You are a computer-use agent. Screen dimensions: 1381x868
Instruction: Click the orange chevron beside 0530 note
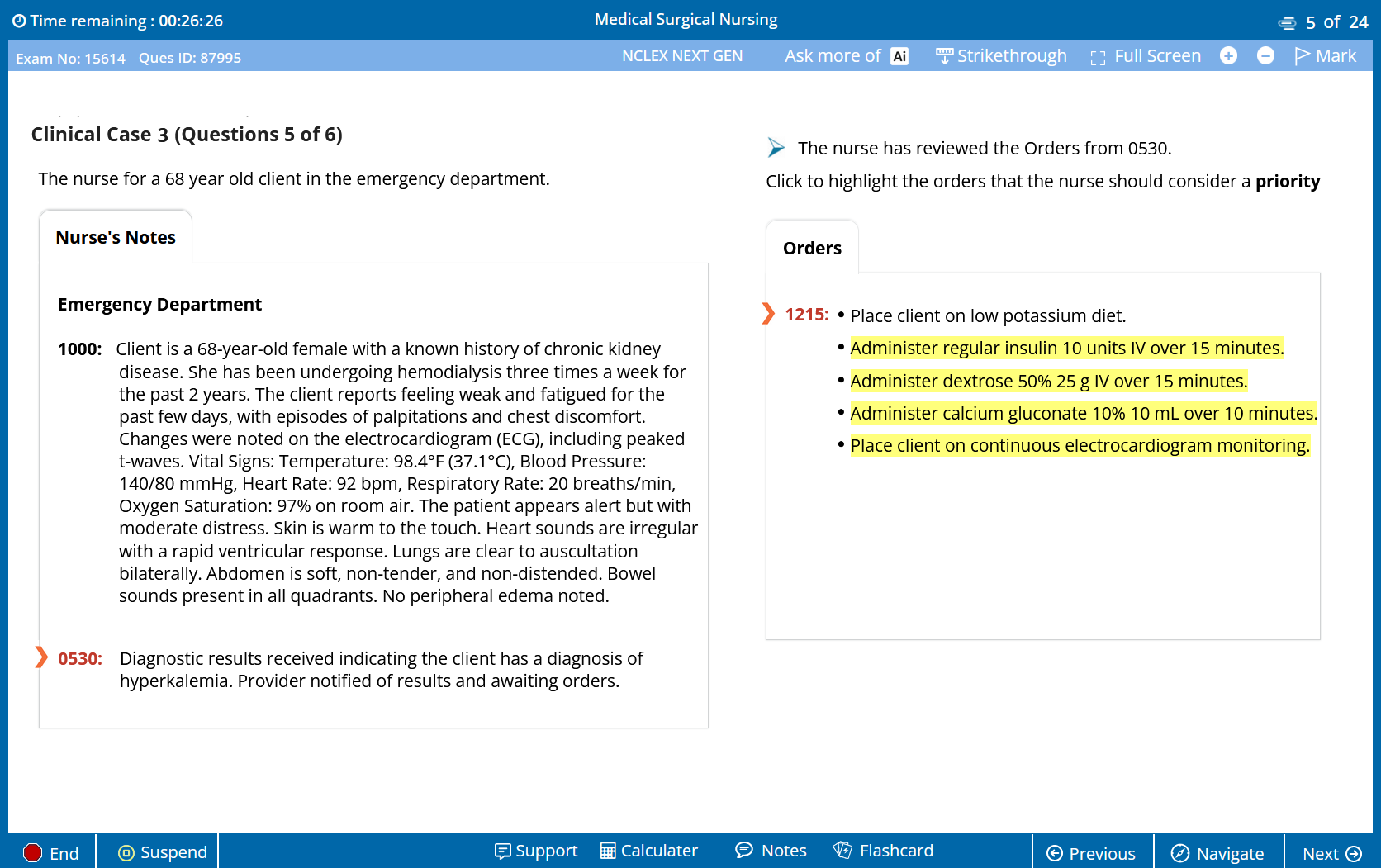click(x=41, y=657)
